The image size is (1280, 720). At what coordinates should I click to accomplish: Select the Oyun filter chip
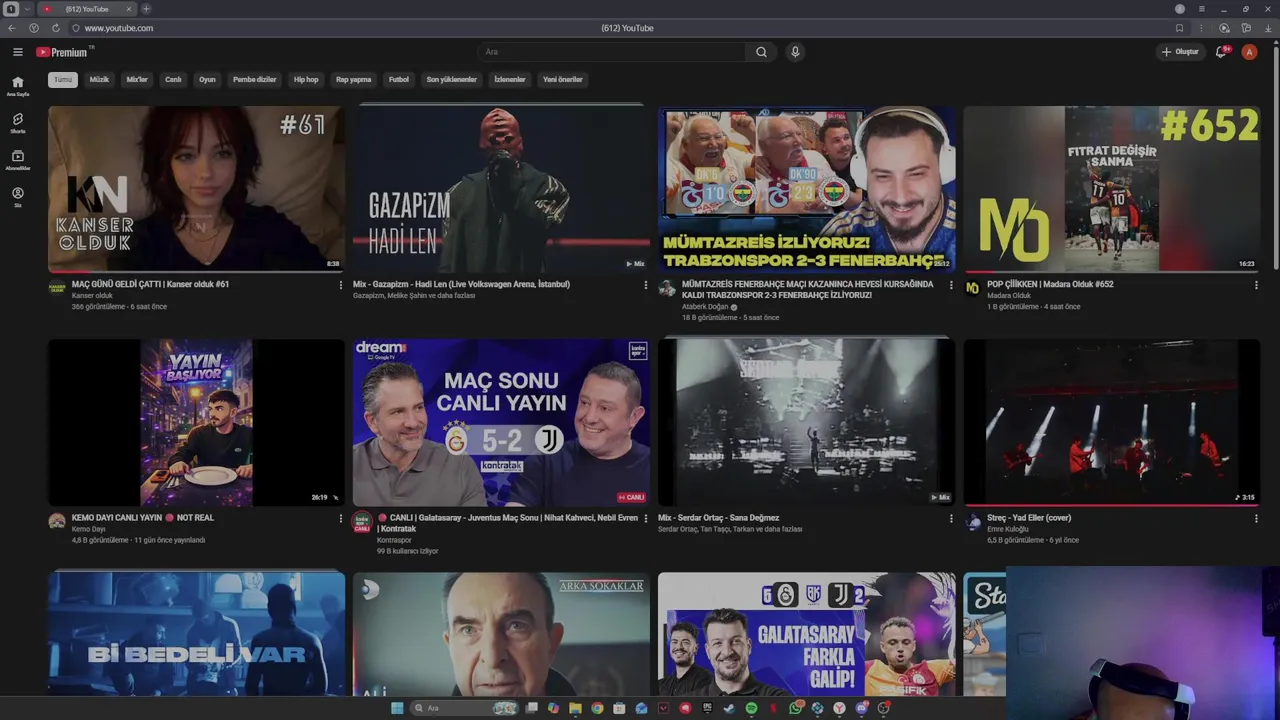point(207,80)
